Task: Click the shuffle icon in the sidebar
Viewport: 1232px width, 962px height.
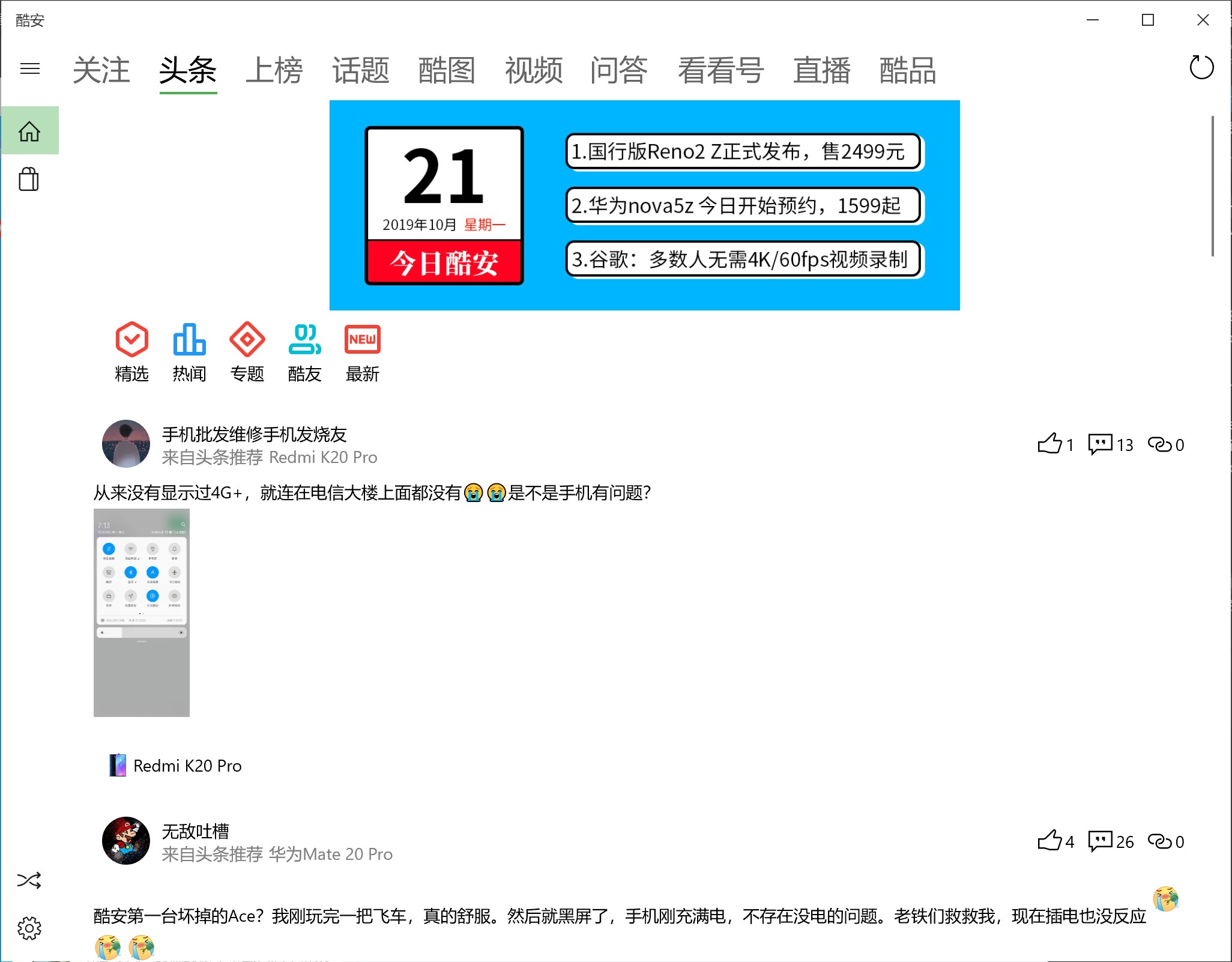Action: click(29, 880)
